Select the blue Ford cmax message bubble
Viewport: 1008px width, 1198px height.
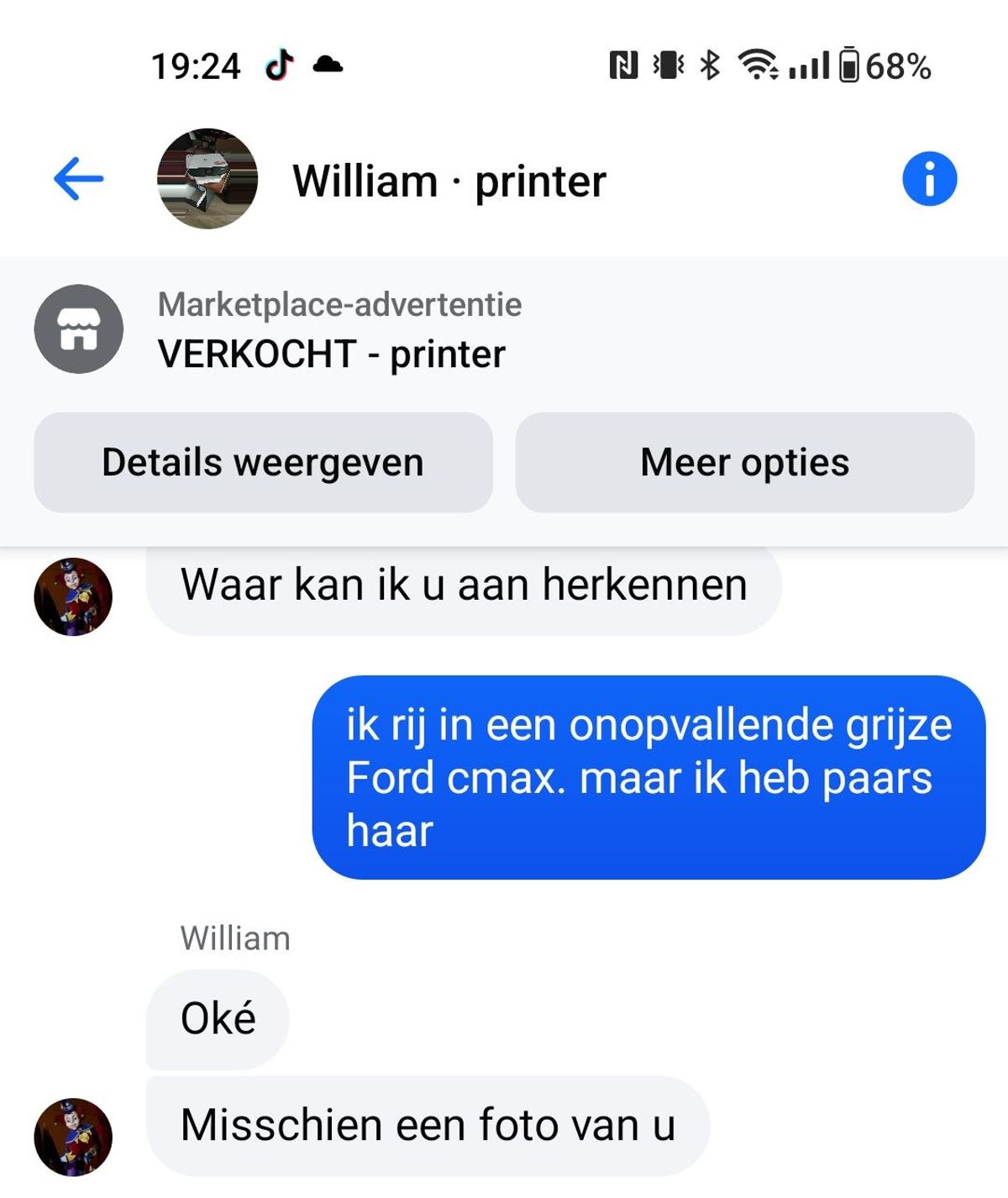coord(648,777)
